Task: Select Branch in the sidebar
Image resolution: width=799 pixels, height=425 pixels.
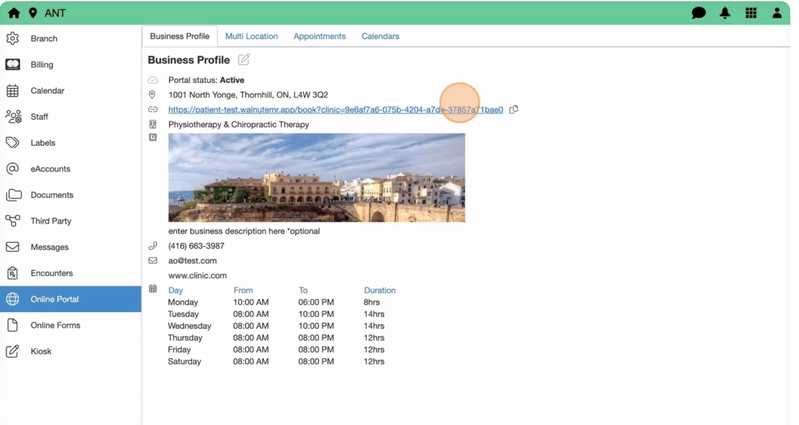Action: (x=44, y=39)
